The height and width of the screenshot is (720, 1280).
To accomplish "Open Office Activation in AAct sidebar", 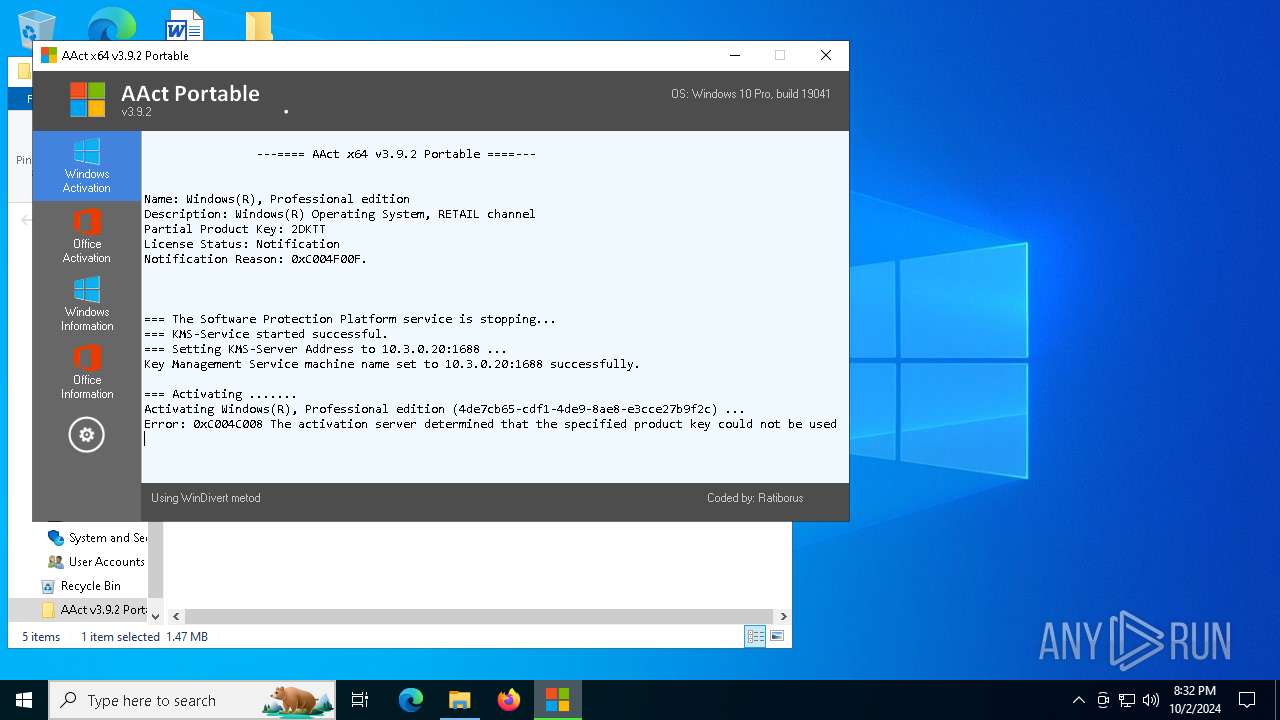I will (87, 236).
